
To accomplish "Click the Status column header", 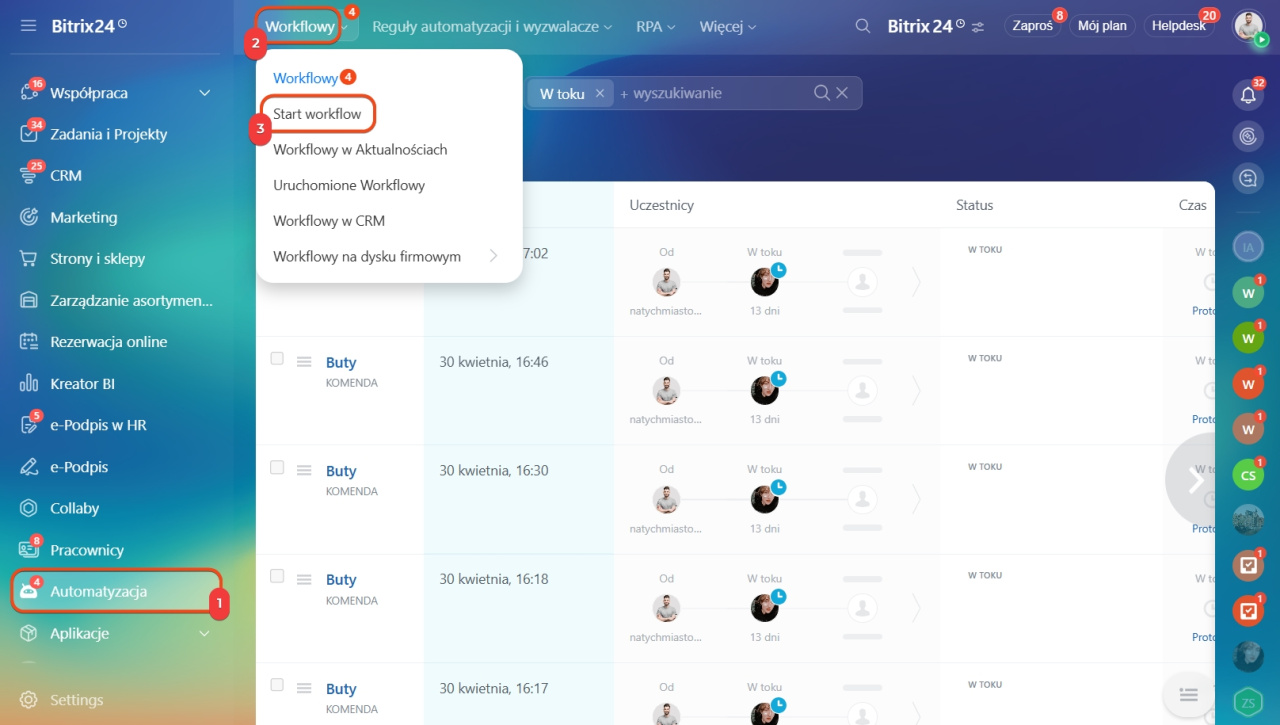I will (975, 205).
